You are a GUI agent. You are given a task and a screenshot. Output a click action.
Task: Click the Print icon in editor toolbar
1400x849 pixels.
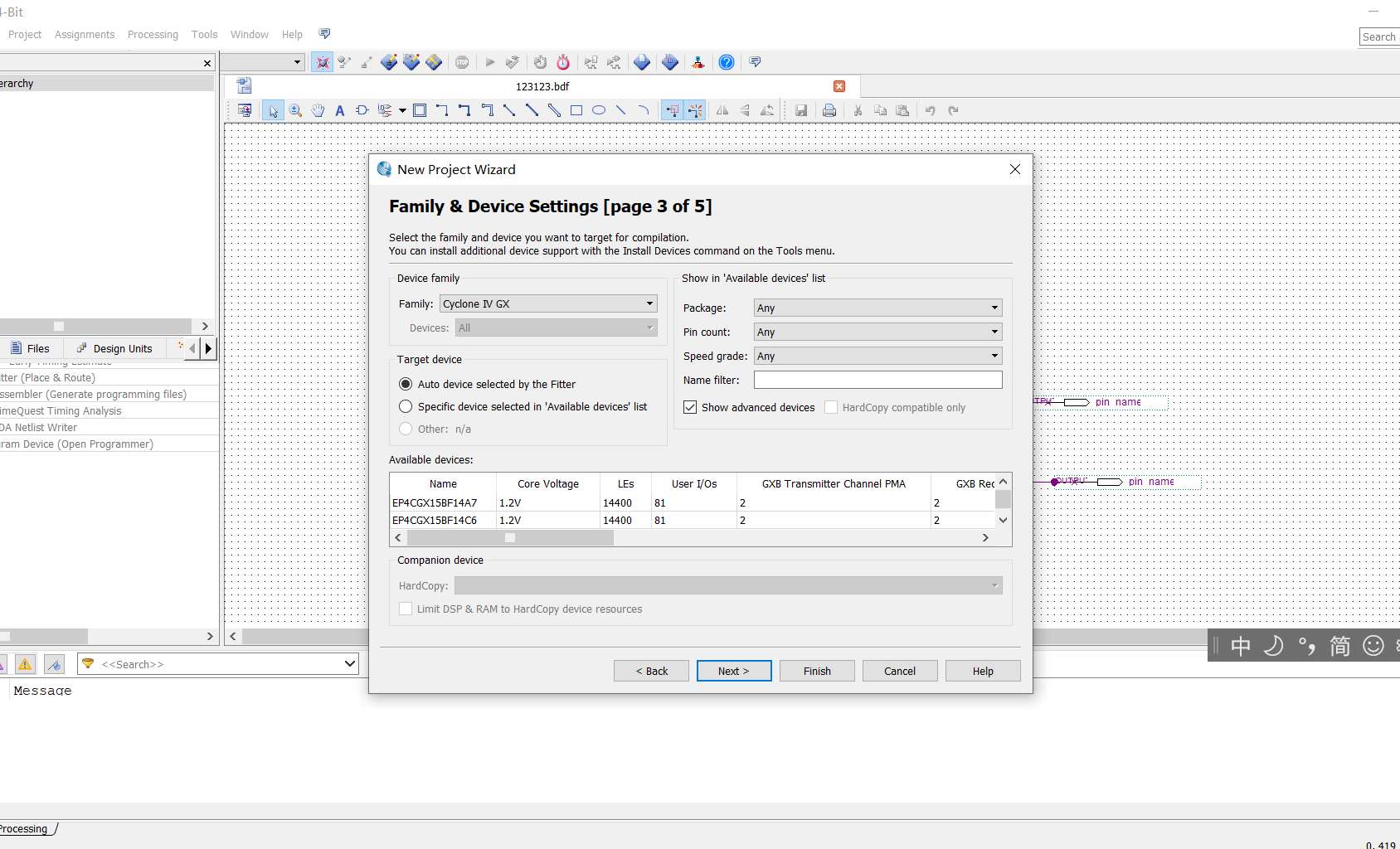coord(829,110)
